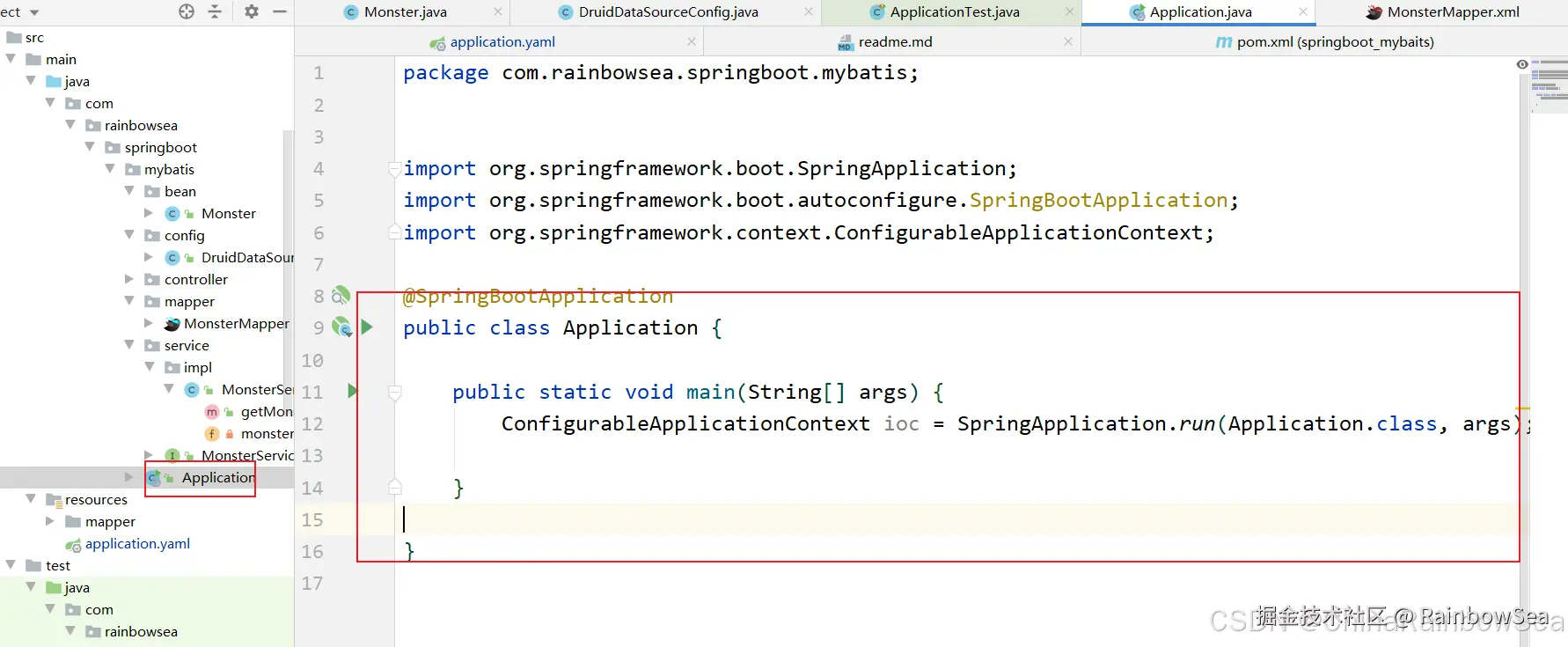Click the monster field icon
This screenshot has height=647, width=1568.
(212, 434)
